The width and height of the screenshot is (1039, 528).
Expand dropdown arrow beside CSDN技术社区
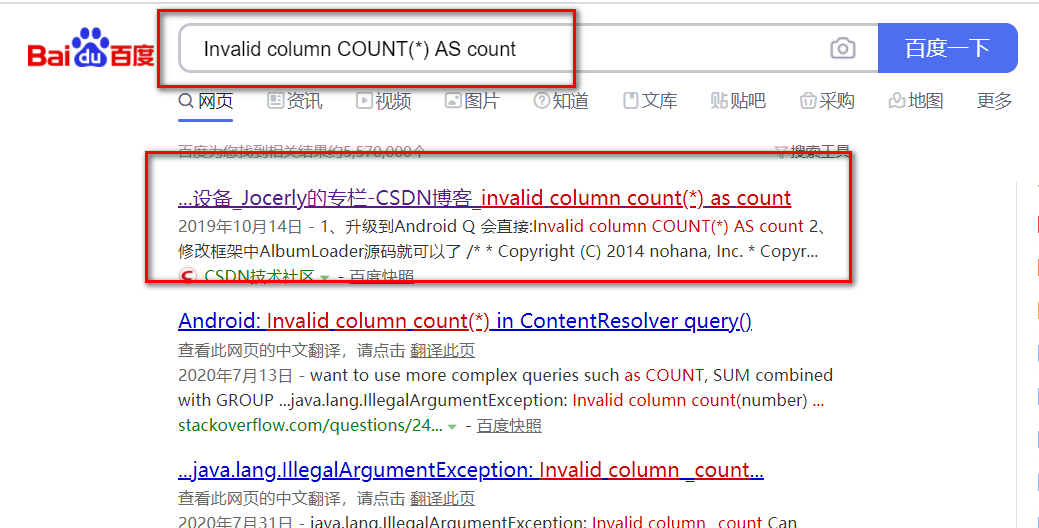click(x=325, y=278)
